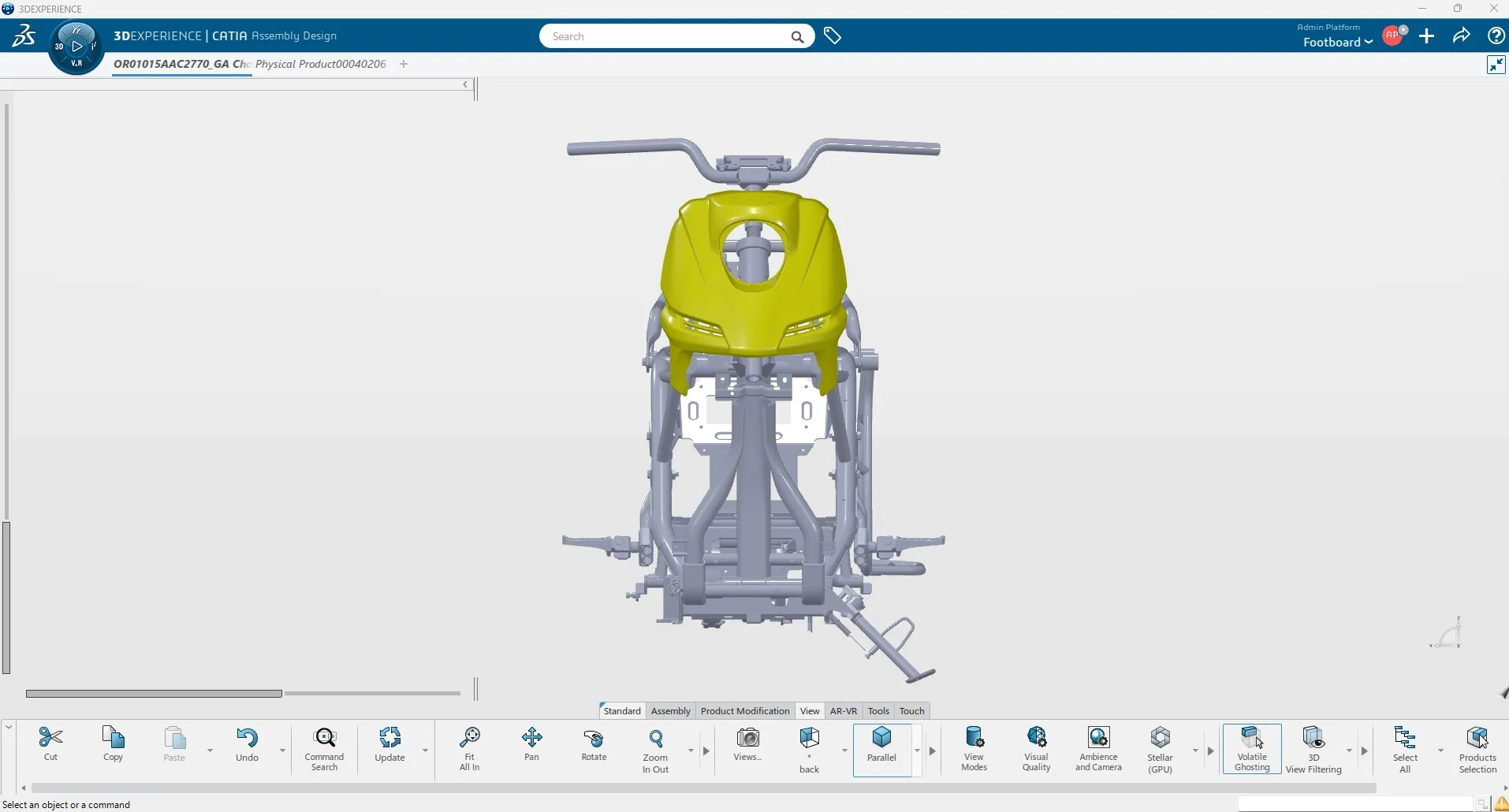Open the help question mark
The image size is (1509, 812).
(x=1496, y=35)
